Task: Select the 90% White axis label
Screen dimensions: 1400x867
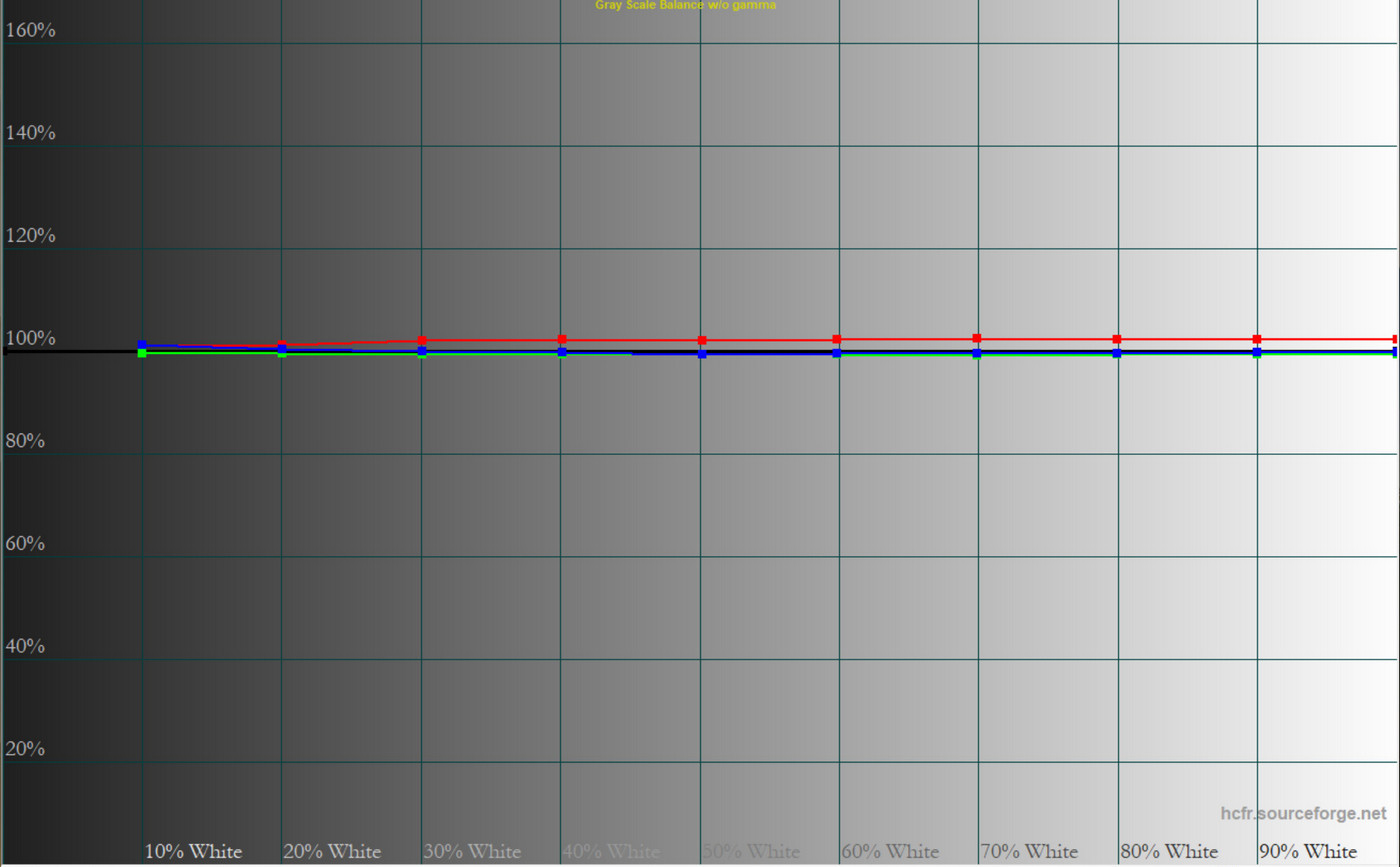Action: pyautogui.click(x=1307, y=852)
